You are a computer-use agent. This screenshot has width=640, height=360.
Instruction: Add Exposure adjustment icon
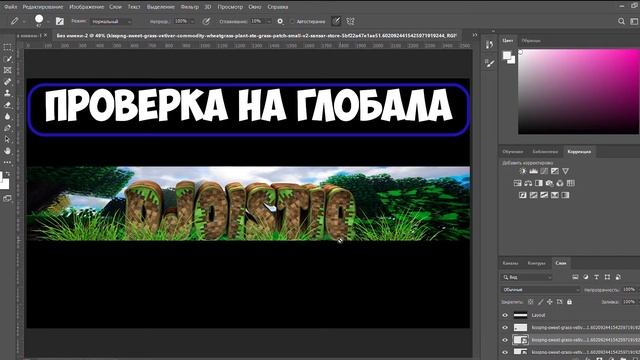pyautogui.click(x=555, y=171)
